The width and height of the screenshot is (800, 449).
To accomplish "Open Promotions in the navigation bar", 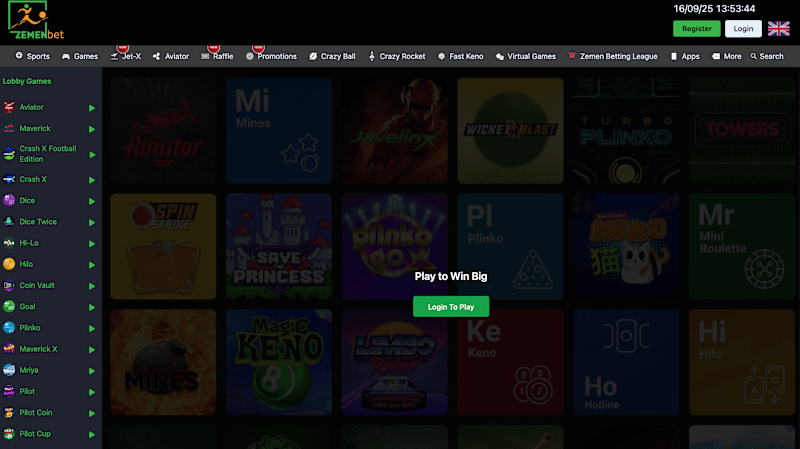I will 271,56.
